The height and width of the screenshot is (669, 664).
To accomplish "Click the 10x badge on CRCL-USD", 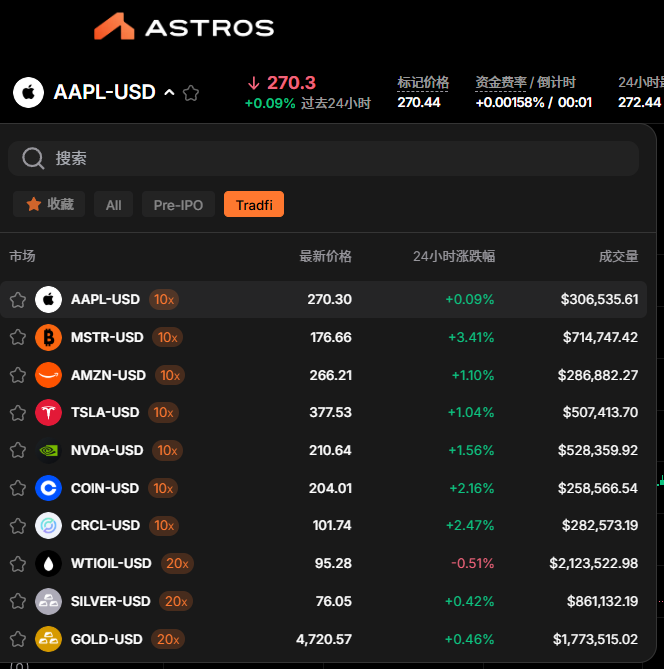I will pos(164,526).
